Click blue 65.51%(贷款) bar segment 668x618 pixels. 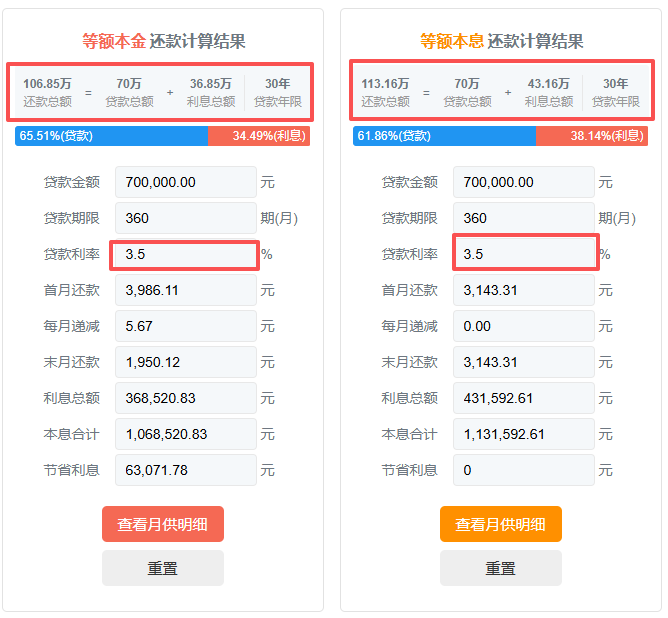(x=111, y=136)
